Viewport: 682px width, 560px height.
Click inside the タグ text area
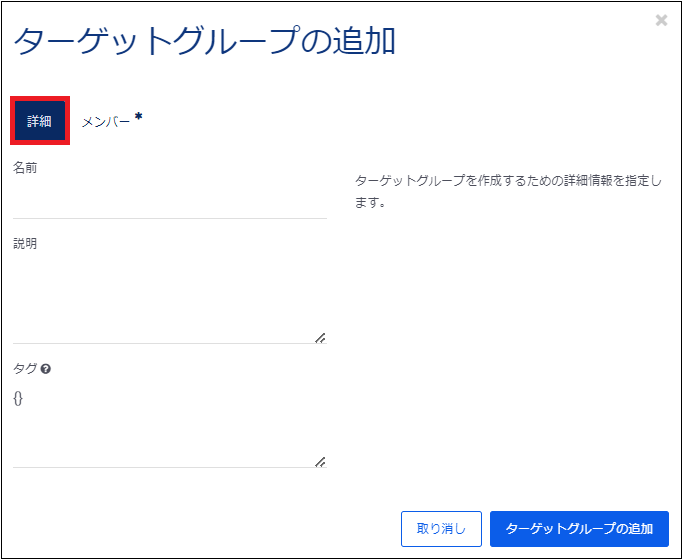coord(170,425)
